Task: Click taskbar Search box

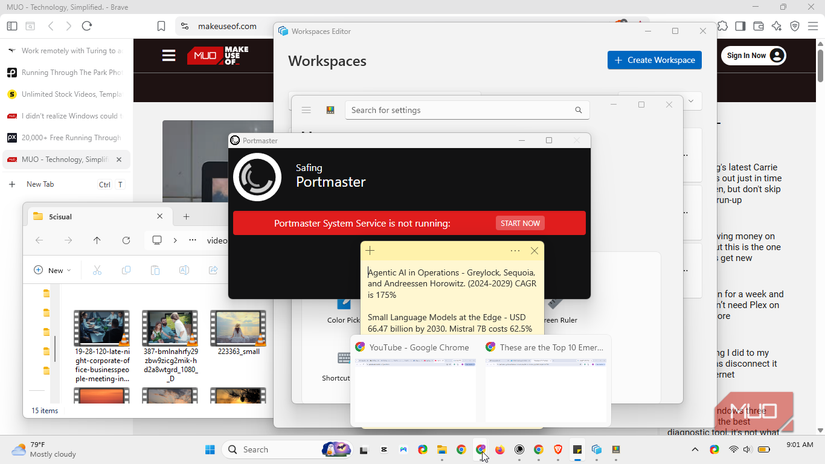Action: [287, 449]
